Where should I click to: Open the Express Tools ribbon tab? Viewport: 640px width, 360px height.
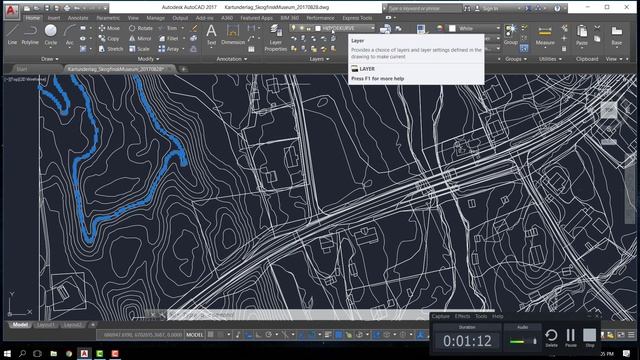[x=357, y=18]
